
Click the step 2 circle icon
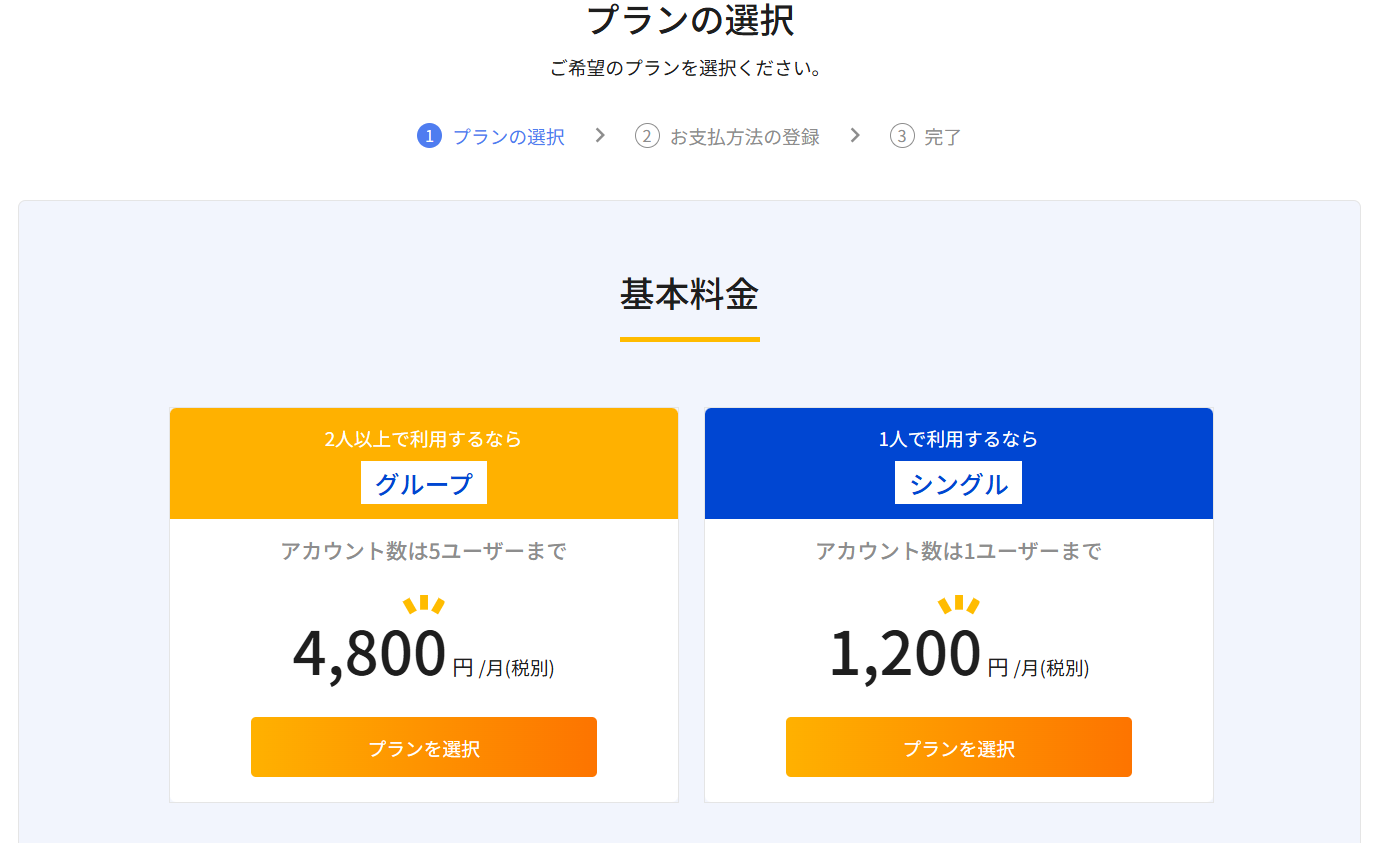tap(647, 136)
